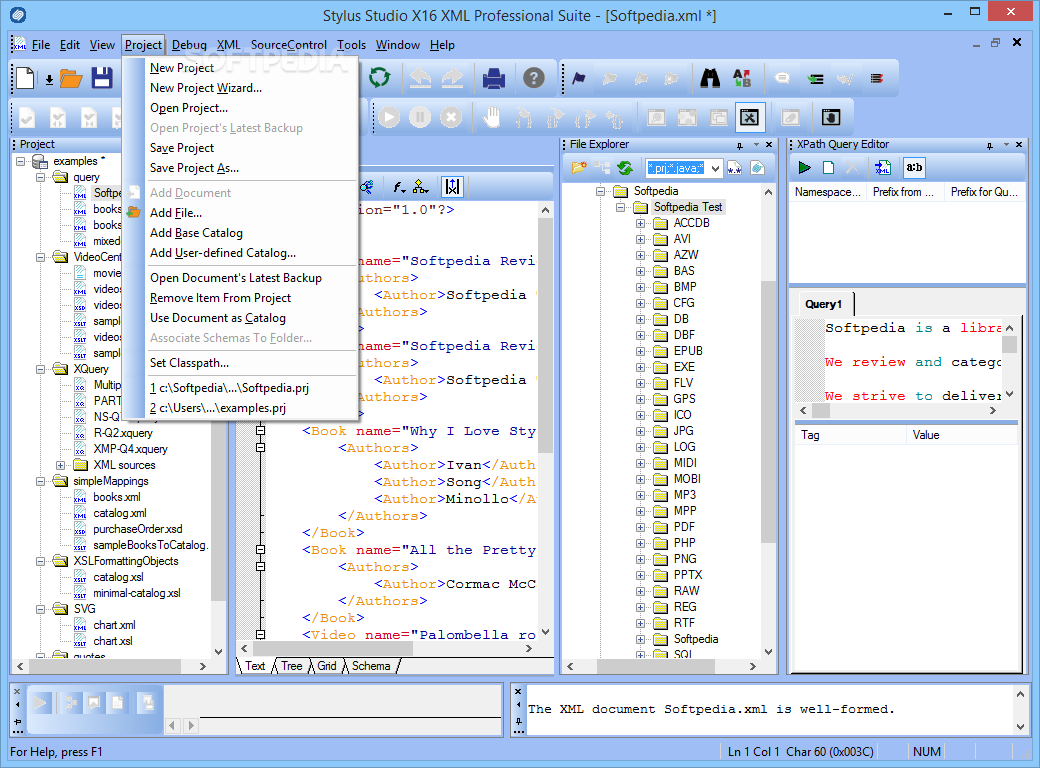Pin the File Explorer panel
This screenshot has height=768, width=1040.
(740, 145)
